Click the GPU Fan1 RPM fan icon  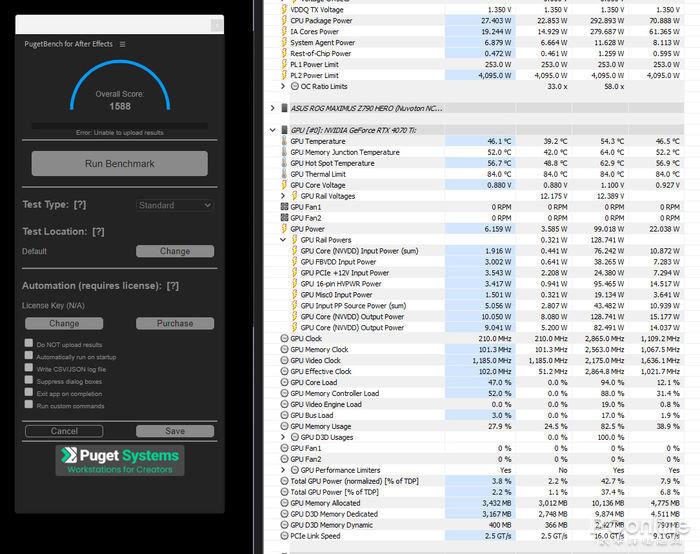(283, 207)
